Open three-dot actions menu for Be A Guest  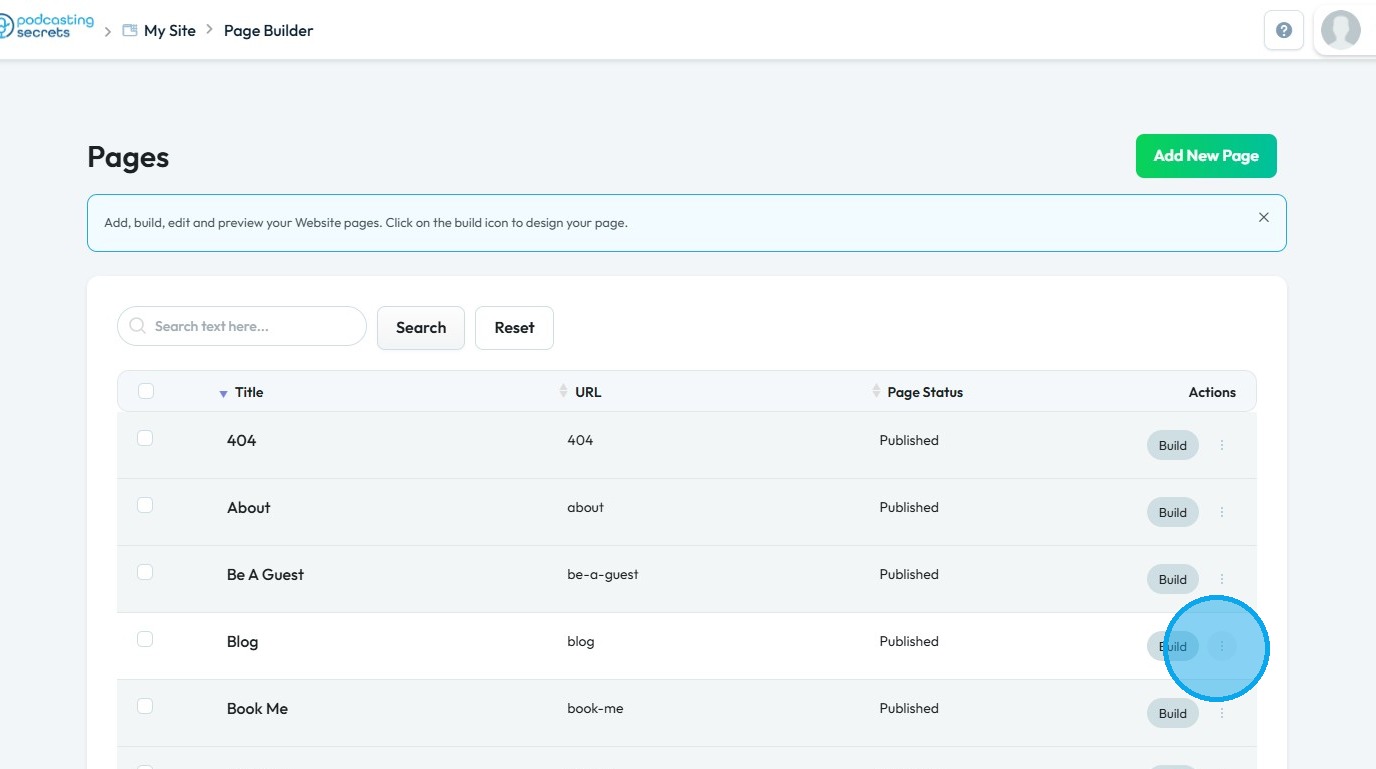(x=1222, y=579)
